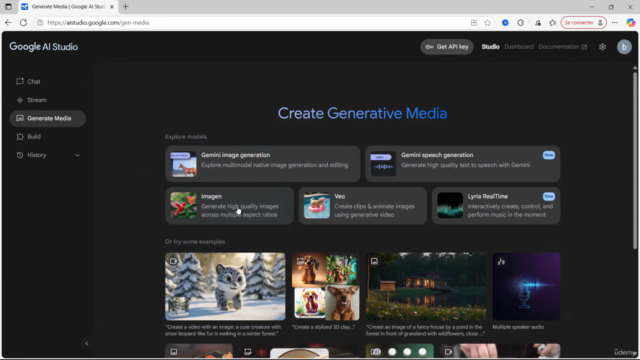Viewport: 640px width, 360px height.
Task: Reload the page with the refresh icon
Action: [x=23, y=23]
